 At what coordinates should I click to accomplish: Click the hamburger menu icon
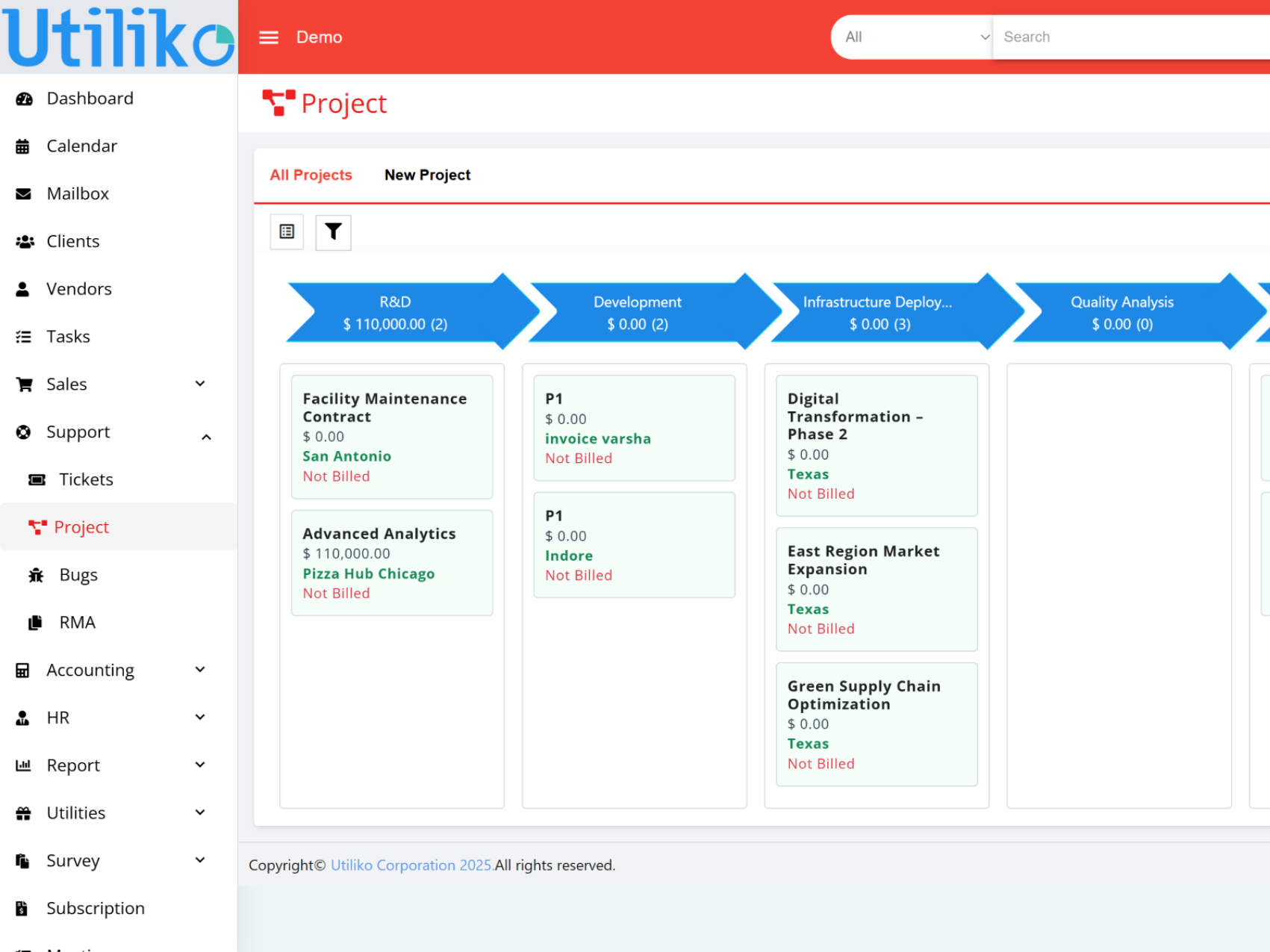click(x=269, y=37)
